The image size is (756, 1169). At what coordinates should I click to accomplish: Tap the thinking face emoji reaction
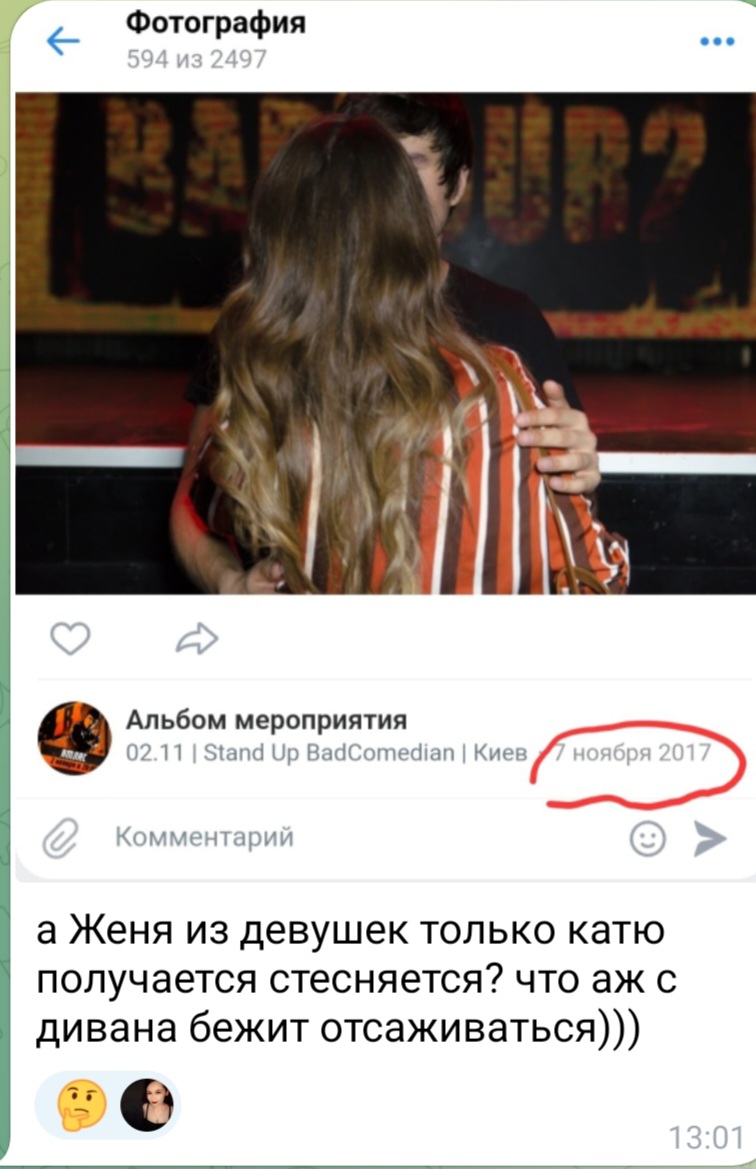(81, 1105)
